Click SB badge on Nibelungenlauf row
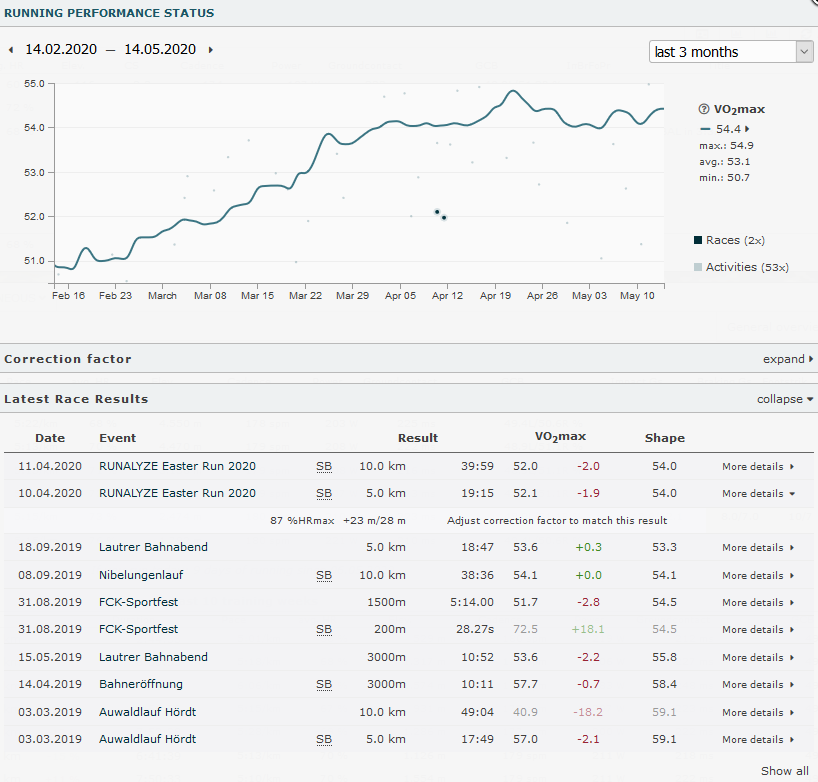Screen dimensions: 818x782 [x=324, y=575]
